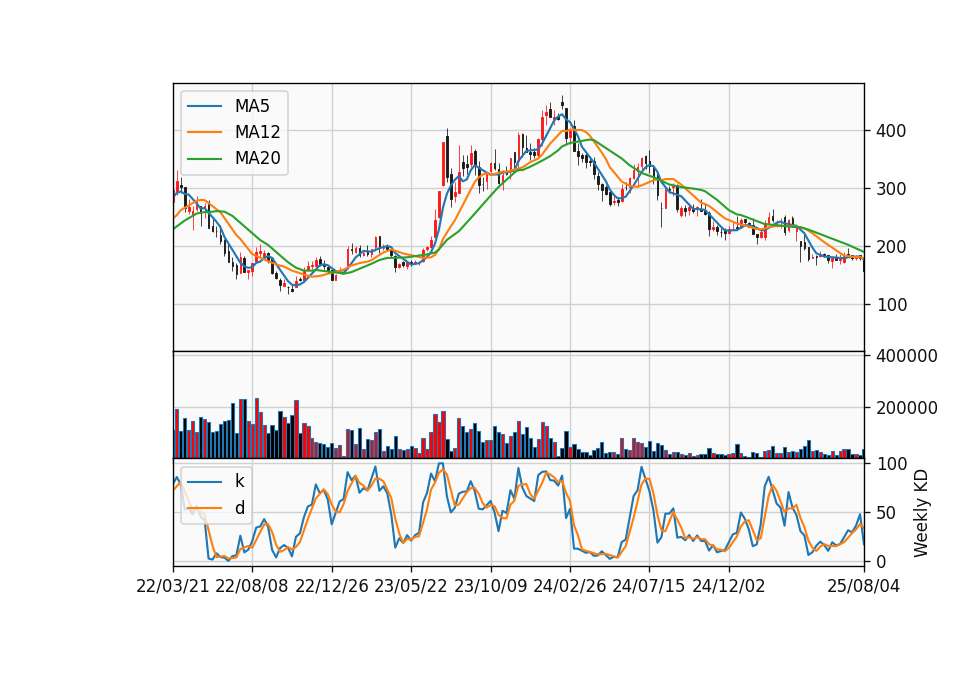Viewport: 960px width, 690px height.
Task: Click the 25/08/04 date tick label
Action: tap(864, 586)
